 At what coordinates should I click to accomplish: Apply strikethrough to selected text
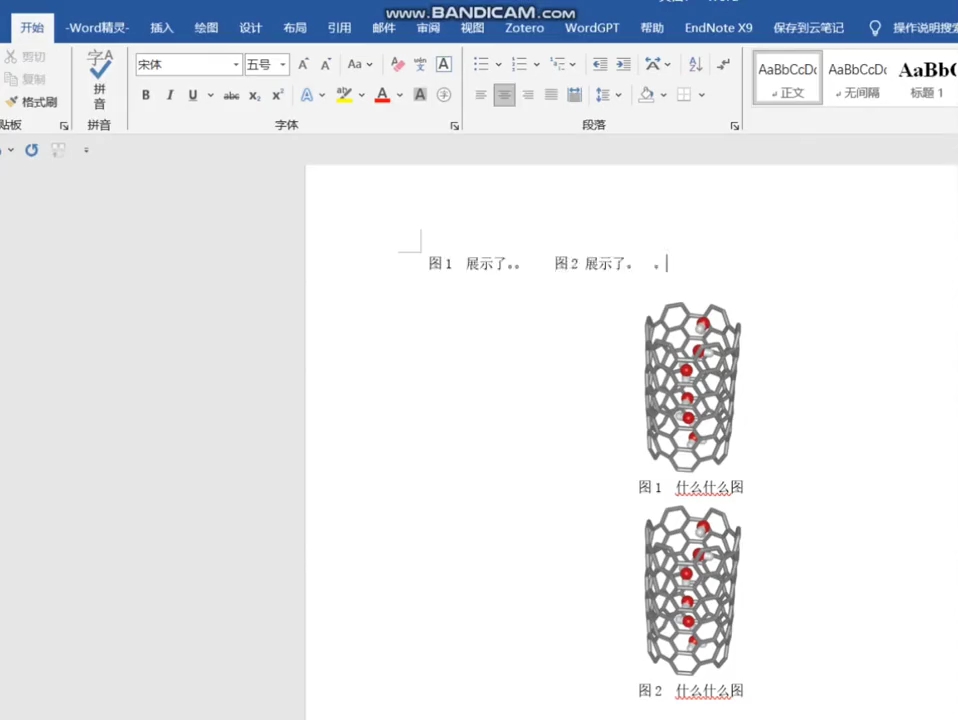pos(231,95)
